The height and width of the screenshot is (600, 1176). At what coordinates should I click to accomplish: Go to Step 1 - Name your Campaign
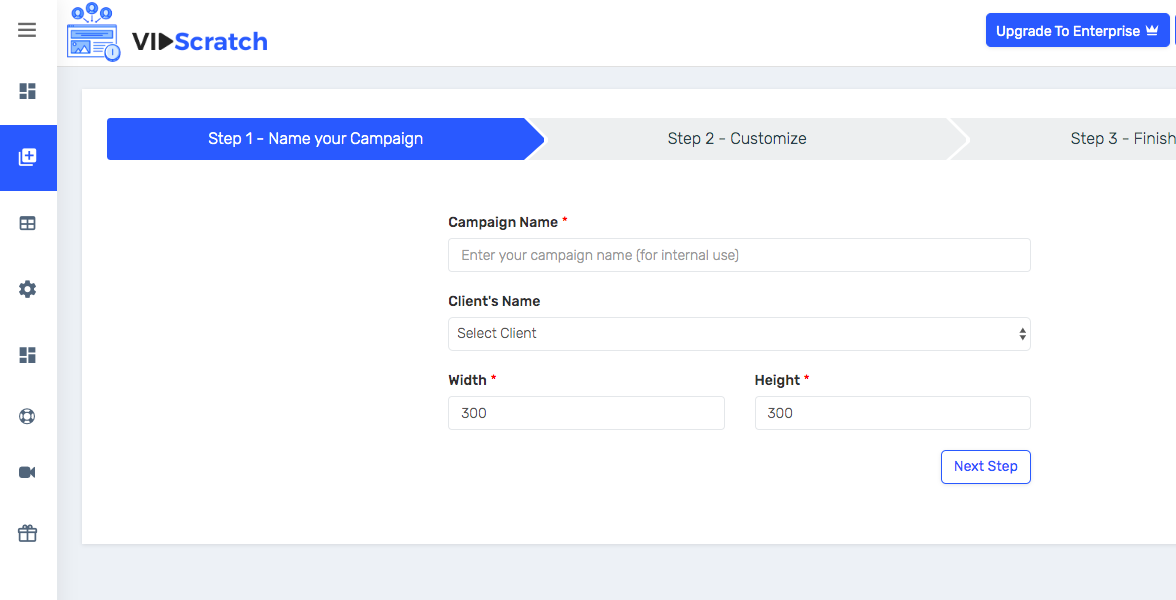315,139
